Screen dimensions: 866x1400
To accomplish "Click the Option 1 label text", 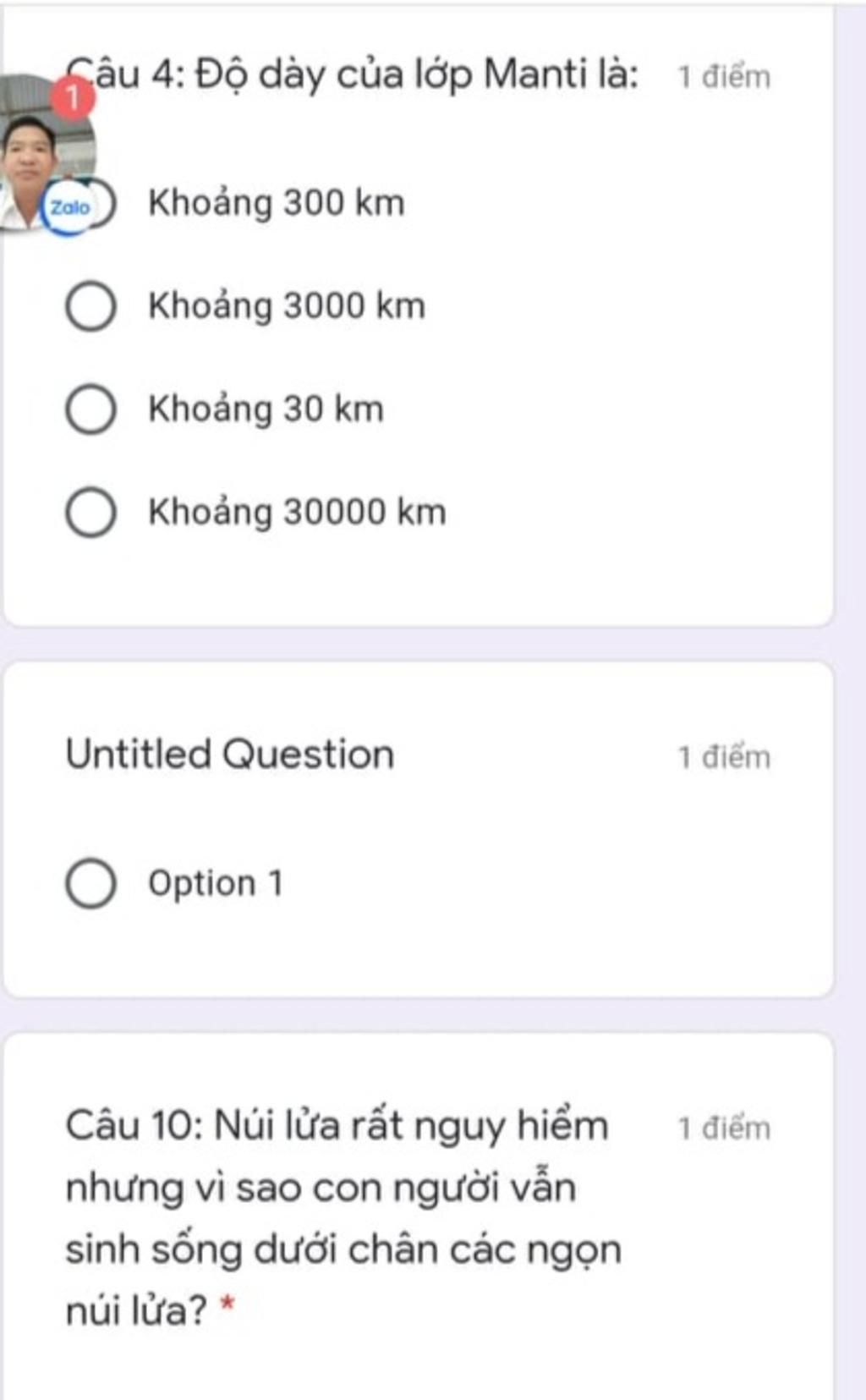I will coord(216,884).
